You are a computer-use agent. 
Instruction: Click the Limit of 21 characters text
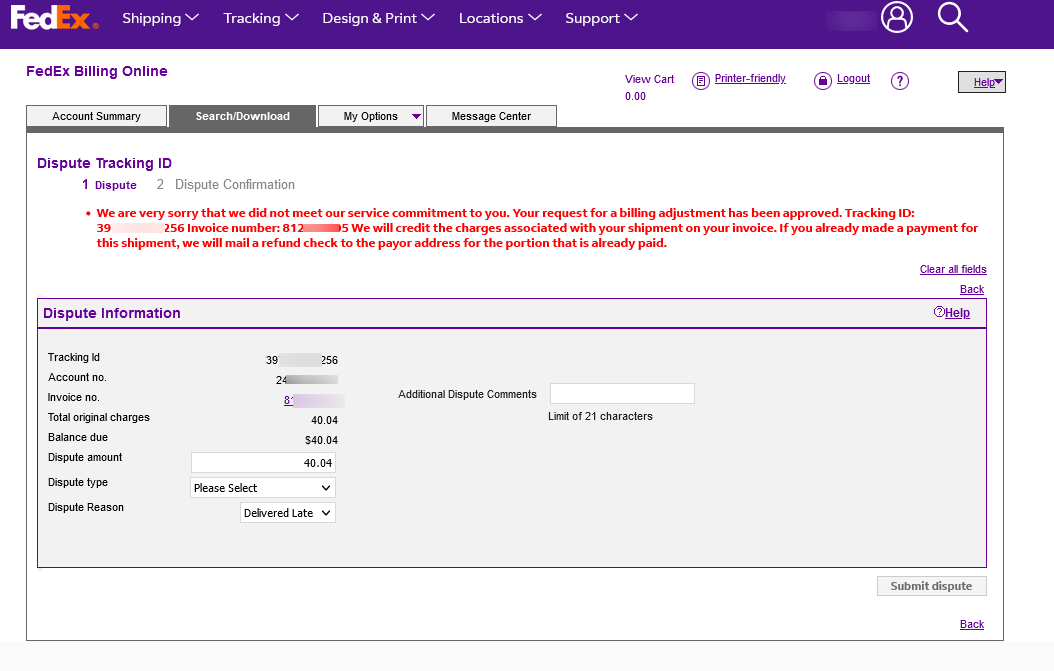(x=600, y=417)
